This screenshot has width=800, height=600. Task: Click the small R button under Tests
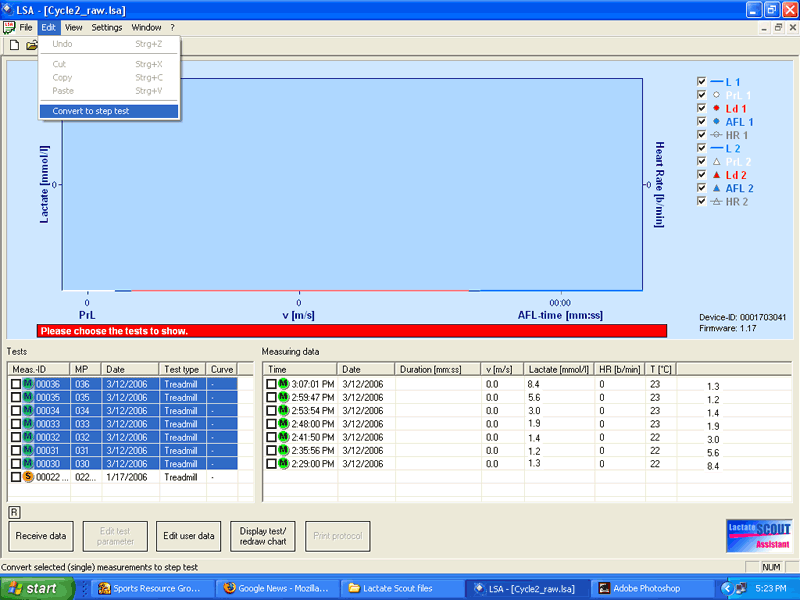coord(14,512)
